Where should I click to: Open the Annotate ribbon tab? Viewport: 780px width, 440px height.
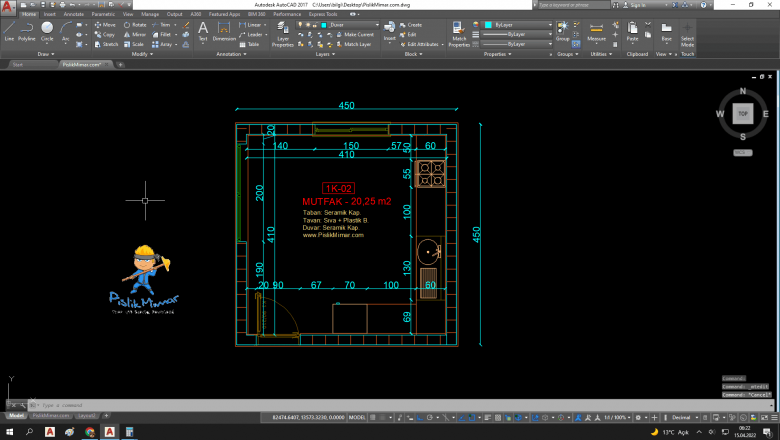point(74,15)
